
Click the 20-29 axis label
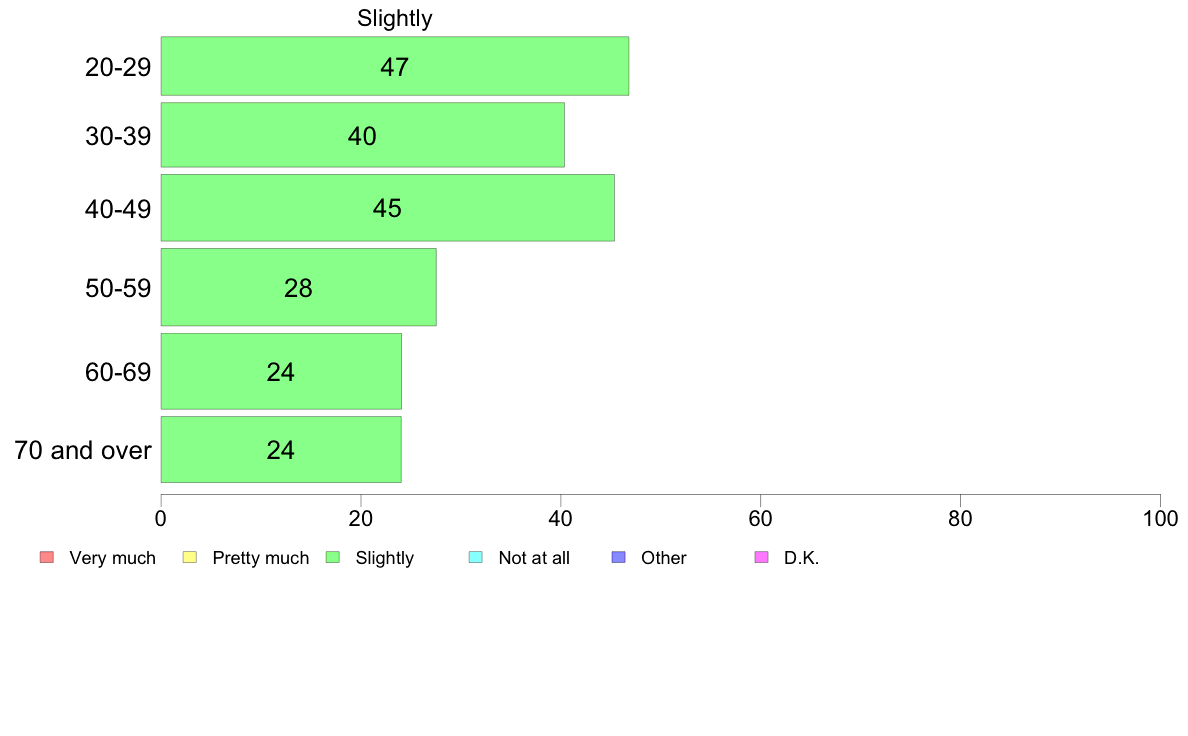point(118,67)
